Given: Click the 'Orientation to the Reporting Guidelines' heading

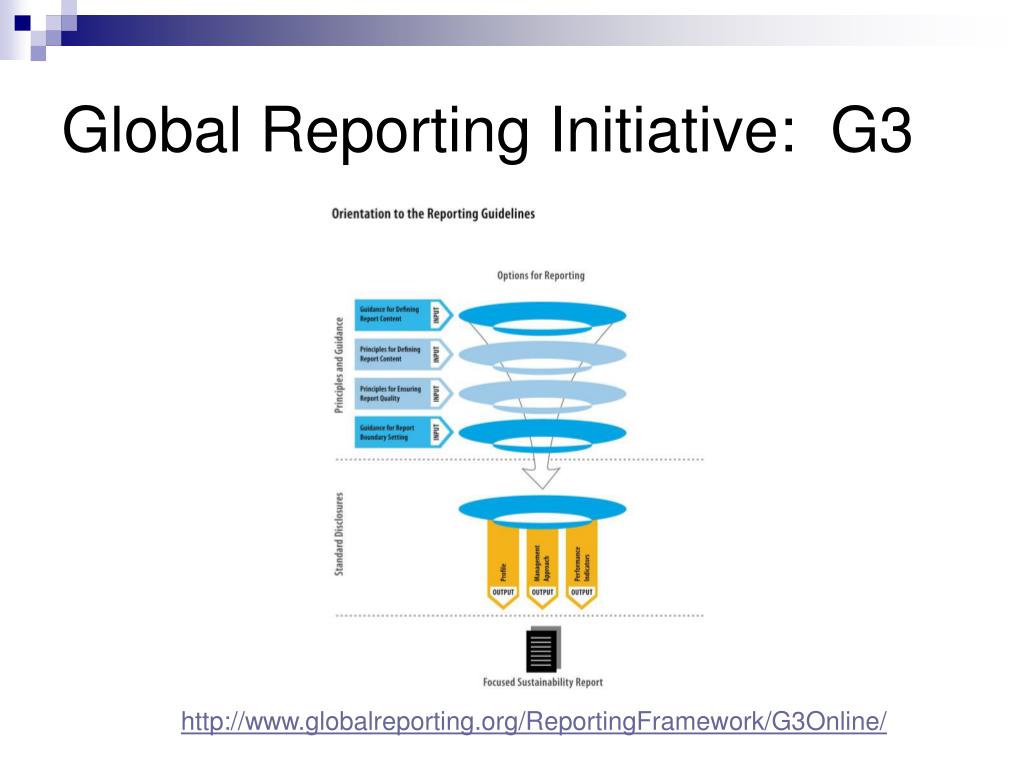Looking at the screenshot, I should 433,214.
